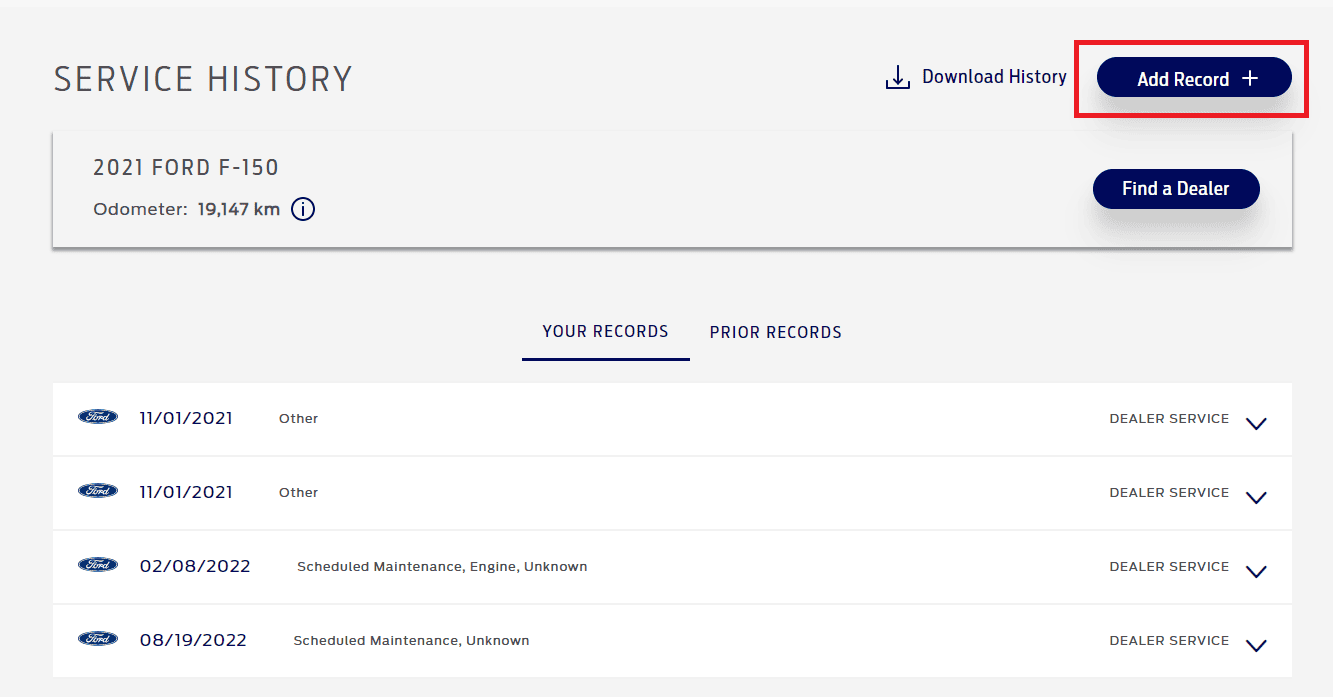Expand the 08/19/2022 service record

pos(1257,645)
